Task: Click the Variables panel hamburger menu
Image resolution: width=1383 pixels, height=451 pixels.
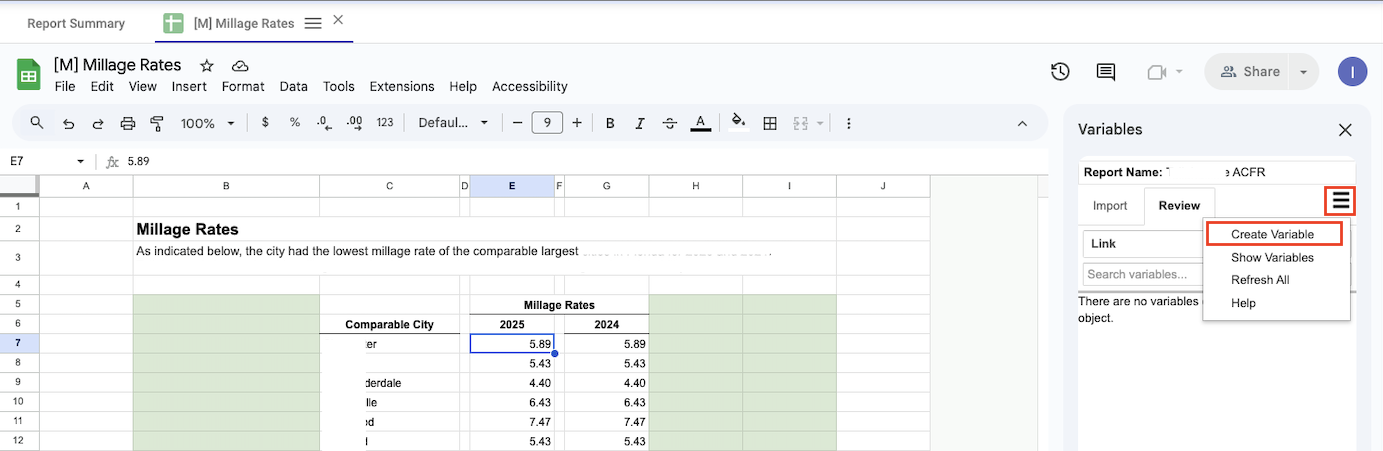Action: pyautogui.click(x=1341, y=201)
